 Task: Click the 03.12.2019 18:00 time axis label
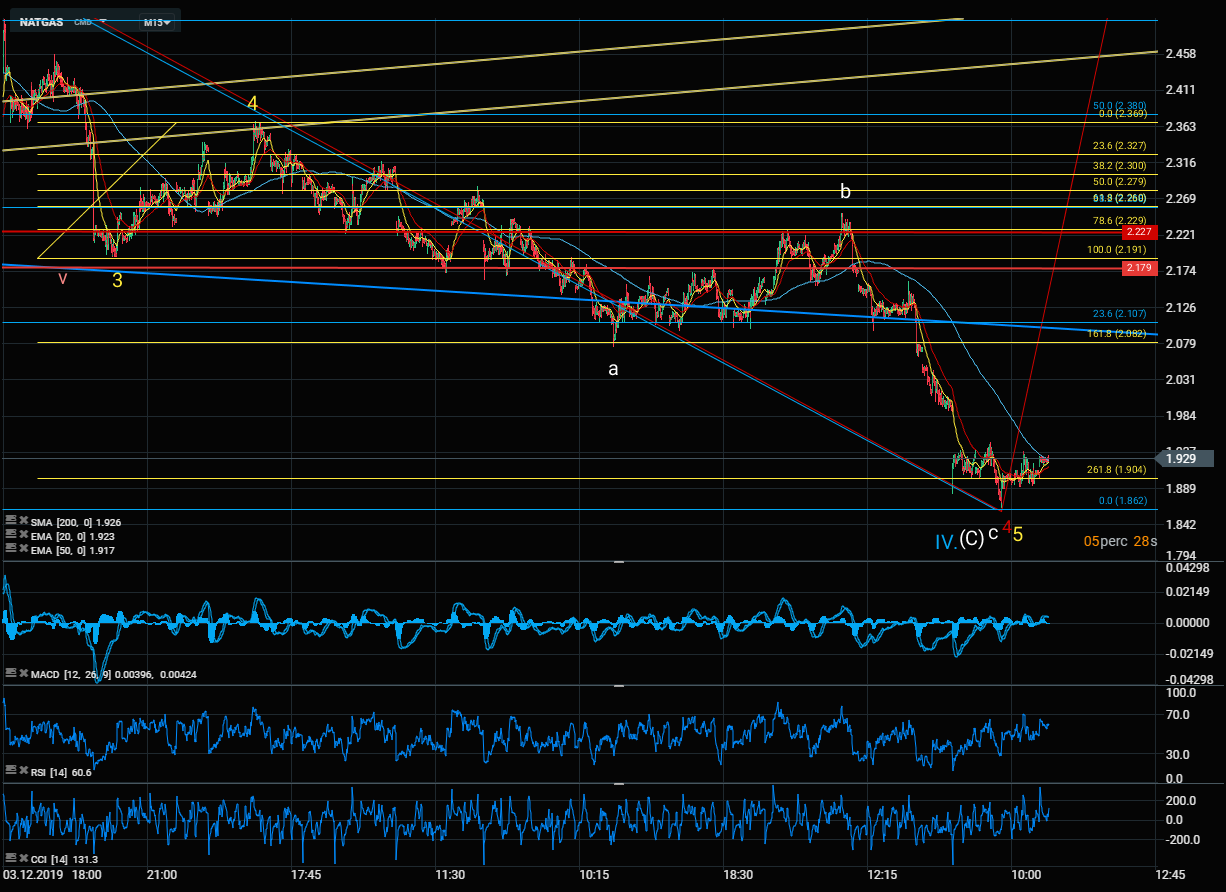[x=52, y=874]
